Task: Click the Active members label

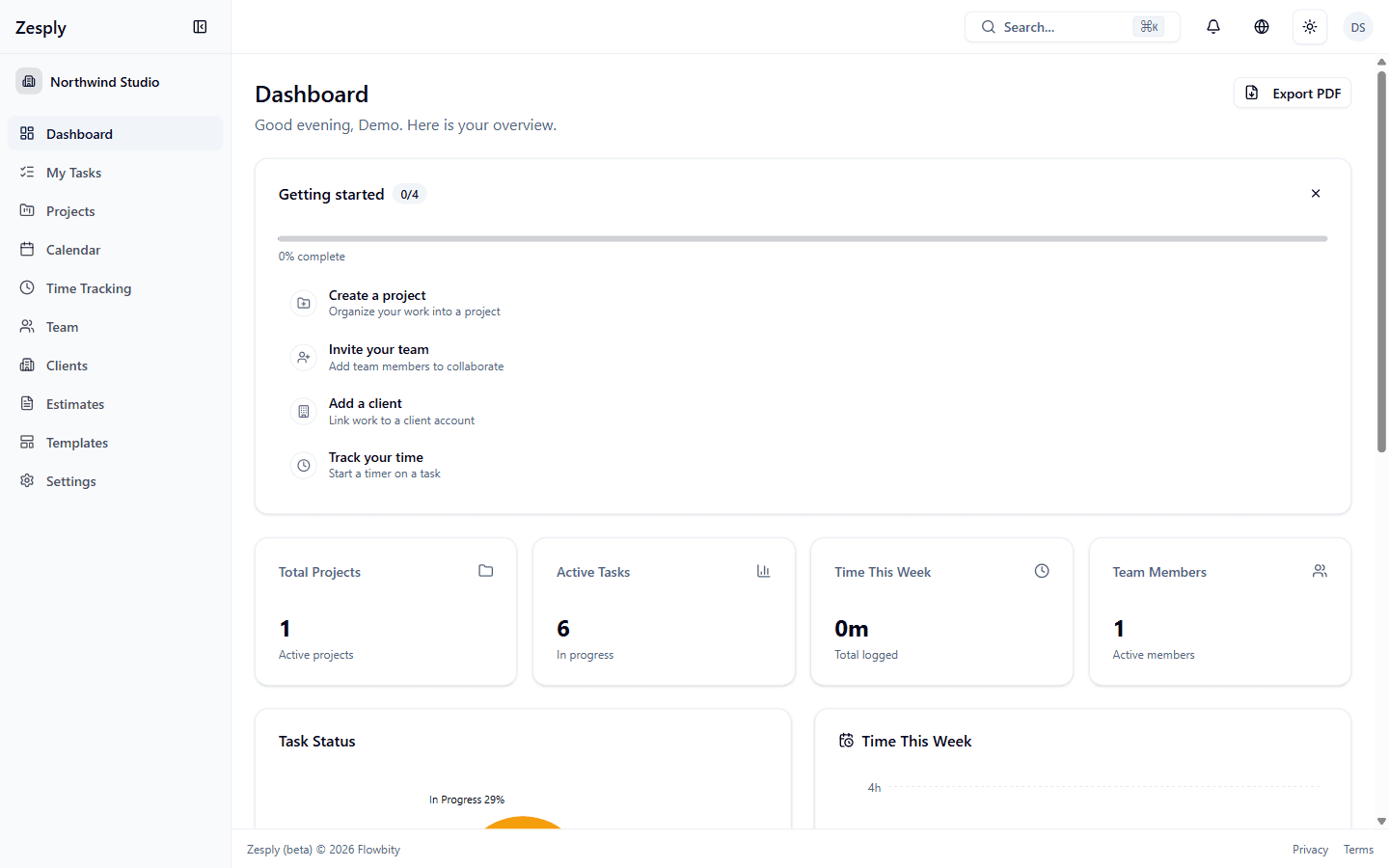Action: click(x=1154, y=655)
